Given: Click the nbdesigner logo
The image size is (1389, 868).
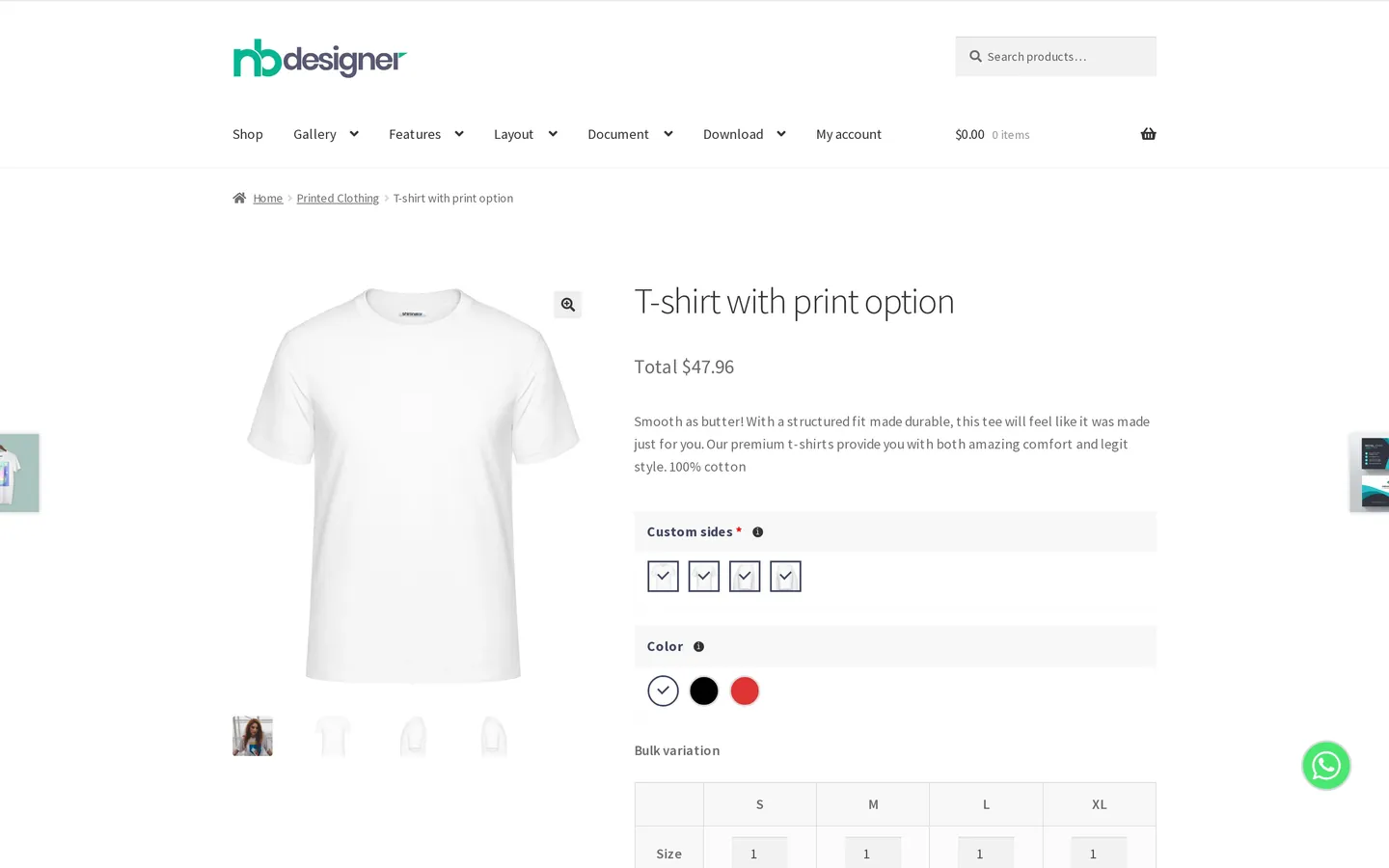Looking at the screenshot, I should pyautogui.click(x=319, y=58).
